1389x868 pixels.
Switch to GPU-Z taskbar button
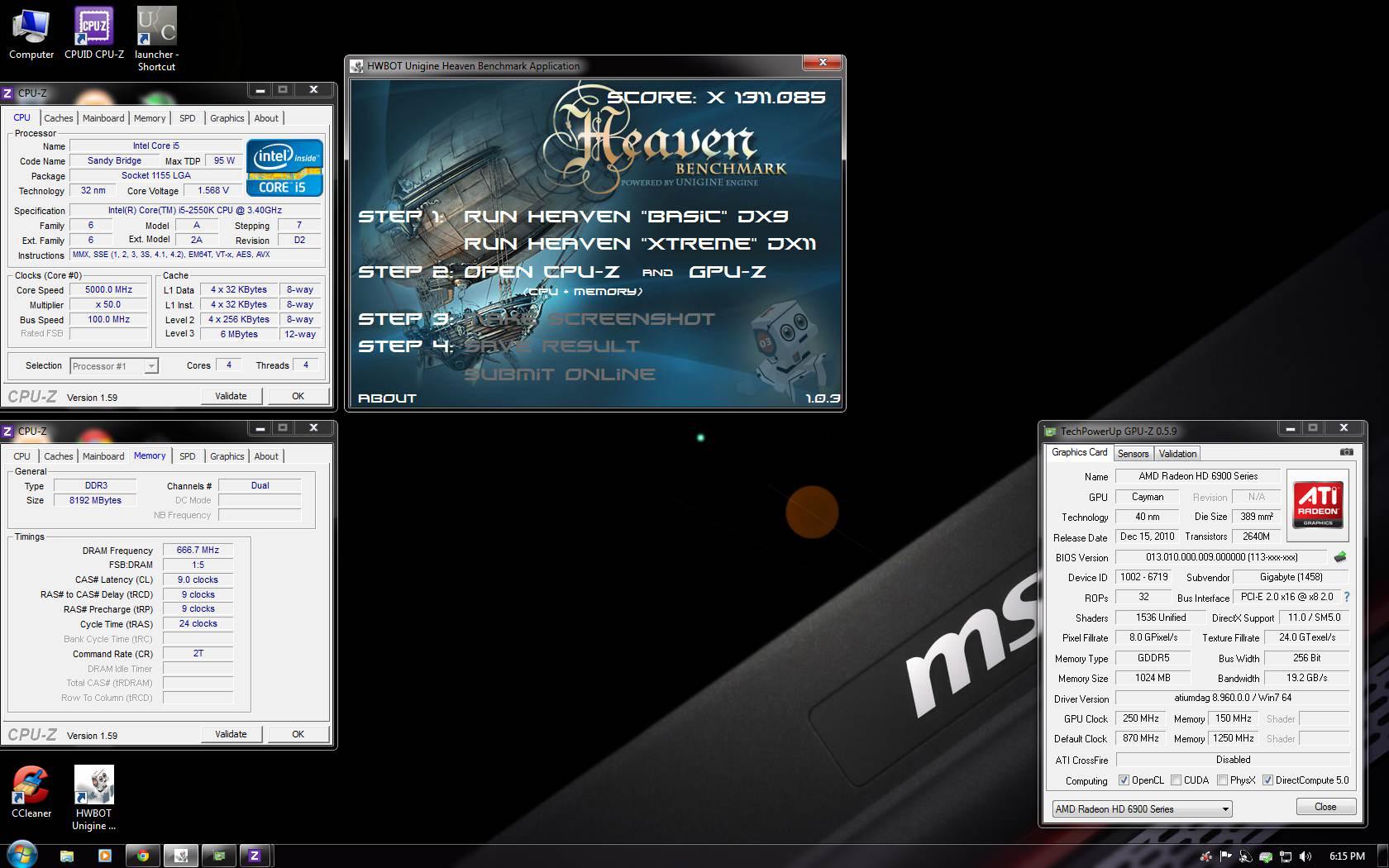coord(219,856)
